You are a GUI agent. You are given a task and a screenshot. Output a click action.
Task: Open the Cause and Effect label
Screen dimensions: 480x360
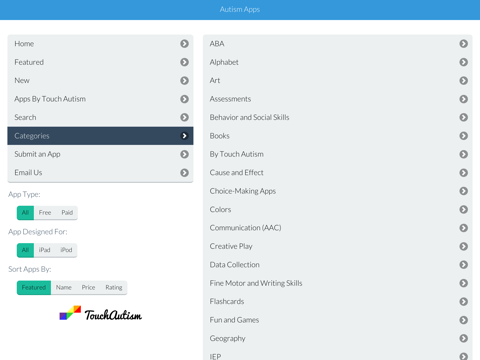point(236,173)
